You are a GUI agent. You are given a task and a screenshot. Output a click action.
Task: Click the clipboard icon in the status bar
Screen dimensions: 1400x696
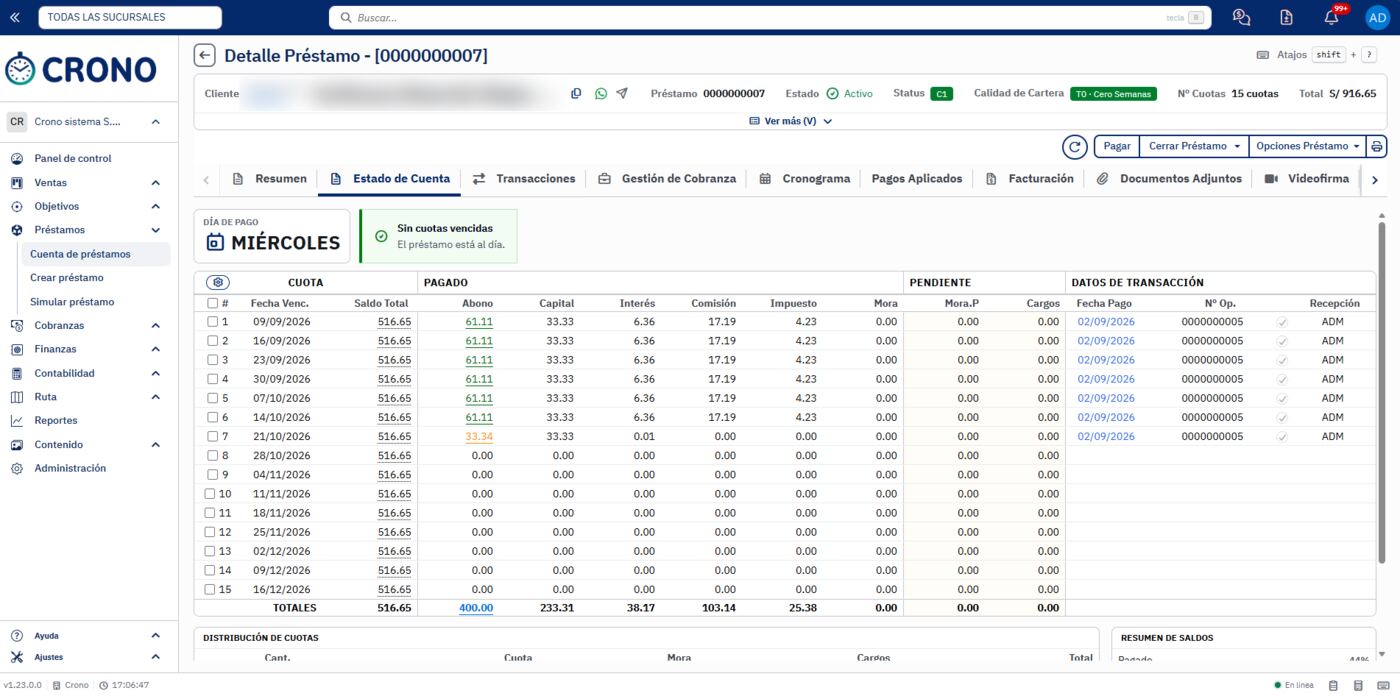coord(1333,686)
